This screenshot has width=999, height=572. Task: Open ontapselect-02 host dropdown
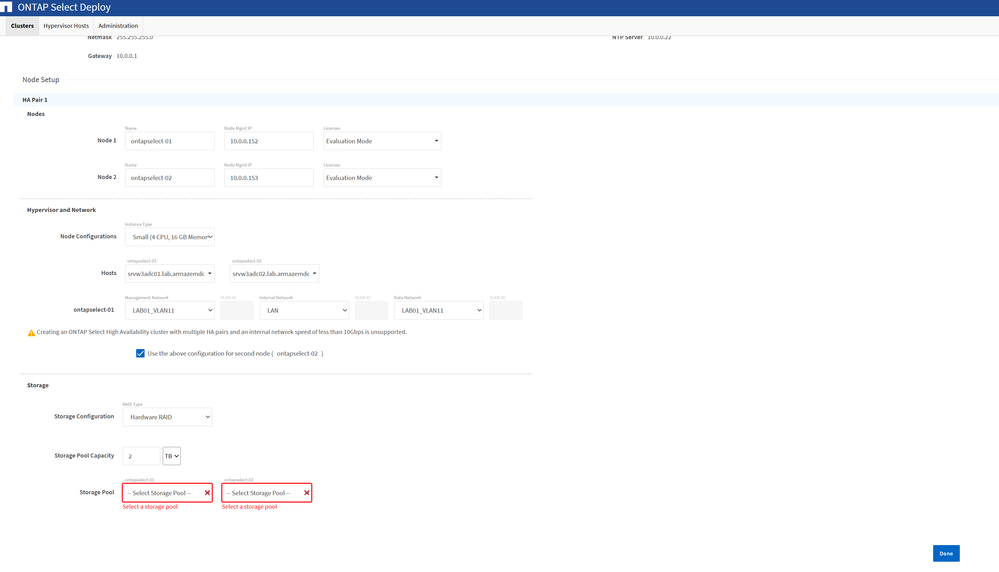274,274
